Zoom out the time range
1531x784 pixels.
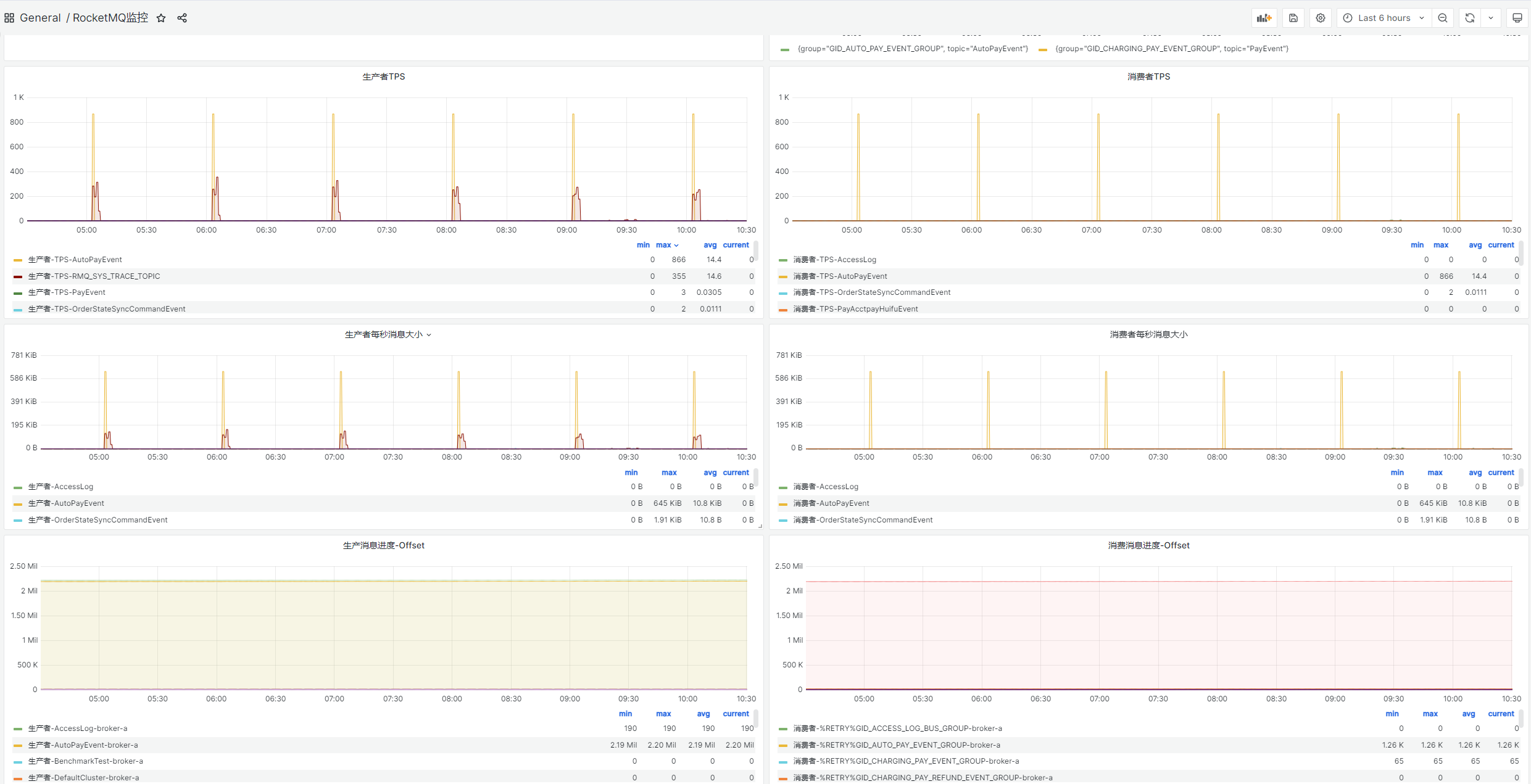click(x=1443, y=18)
